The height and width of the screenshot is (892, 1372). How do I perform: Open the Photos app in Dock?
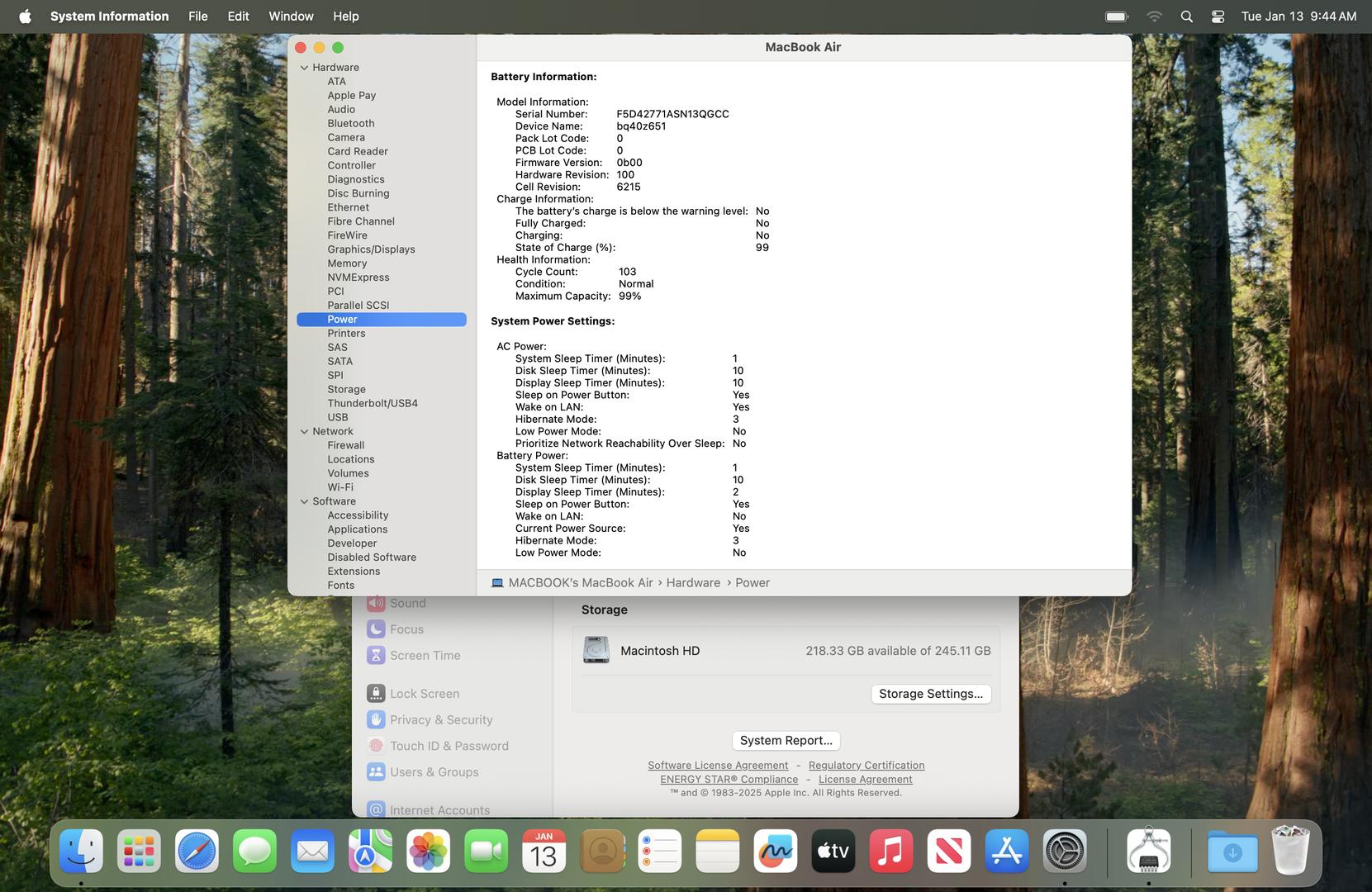point(428,852)
